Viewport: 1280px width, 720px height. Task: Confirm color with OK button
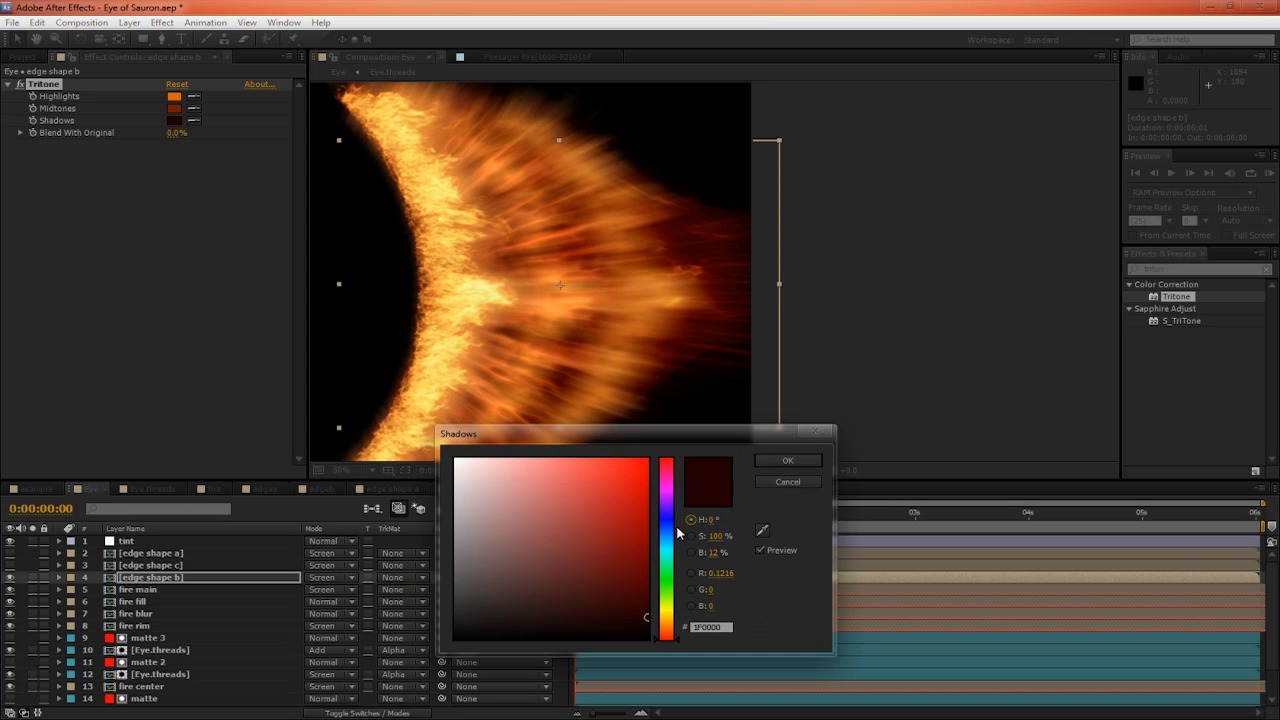click(x=788, y=461)
